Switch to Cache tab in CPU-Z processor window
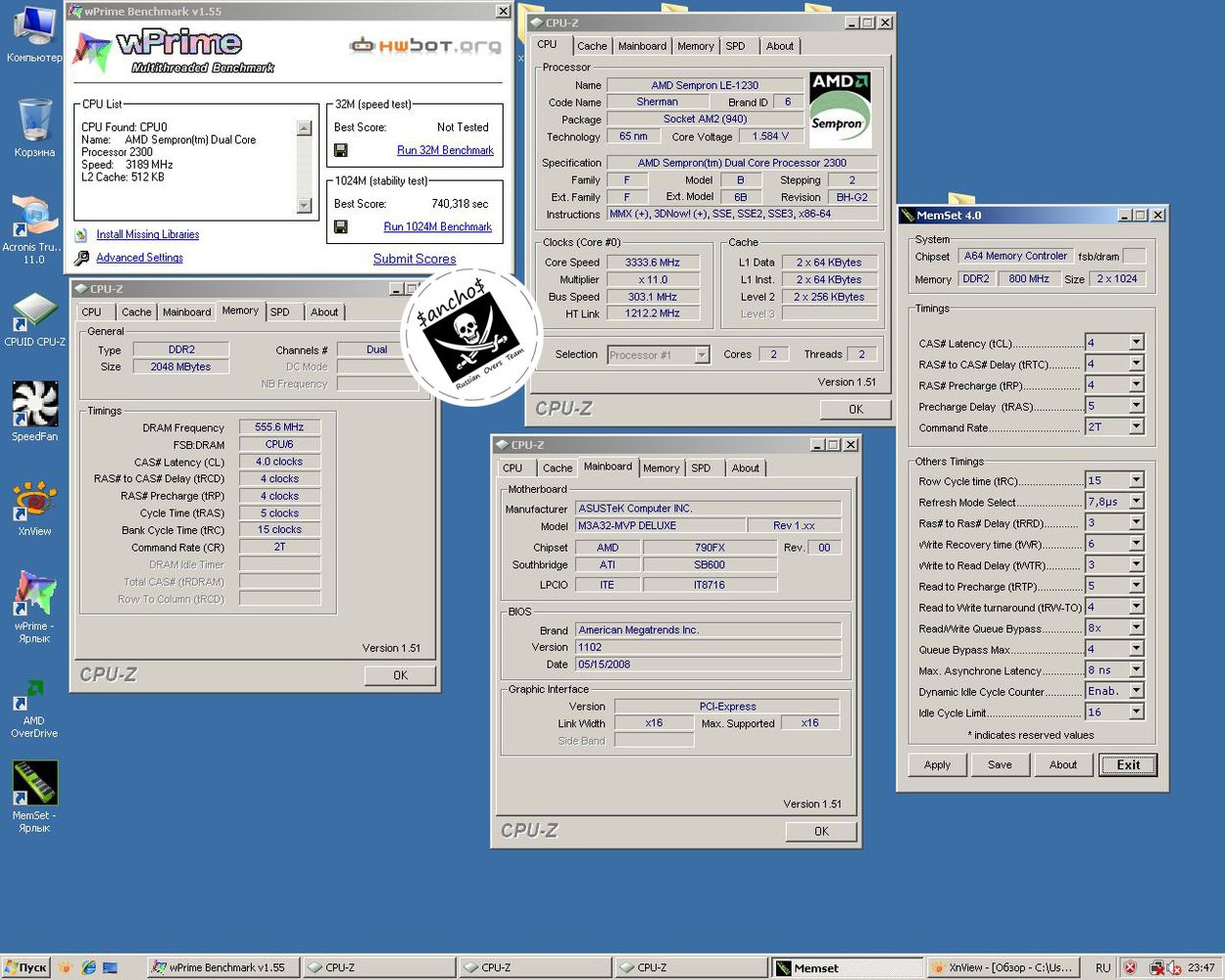Image resolution: width=1225 pixels, height=980 pixels. pos(592,46)
